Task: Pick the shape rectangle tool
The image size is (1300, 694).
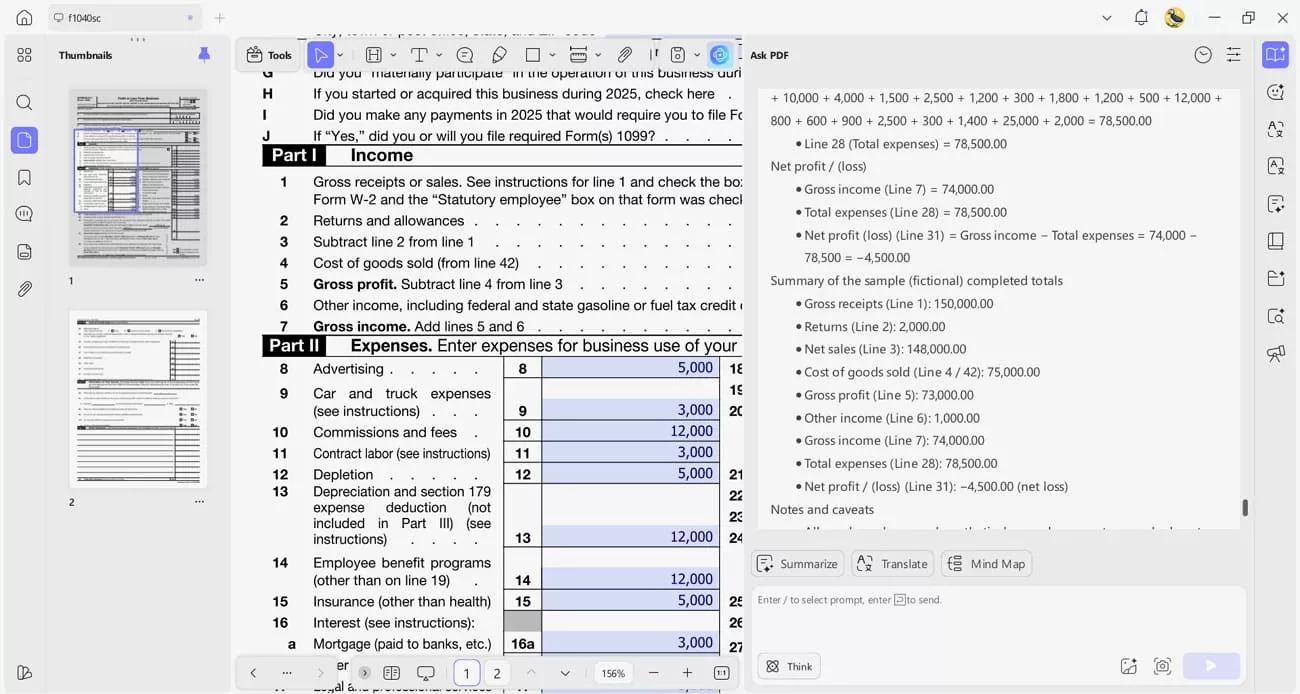Action: click(535, 55)
